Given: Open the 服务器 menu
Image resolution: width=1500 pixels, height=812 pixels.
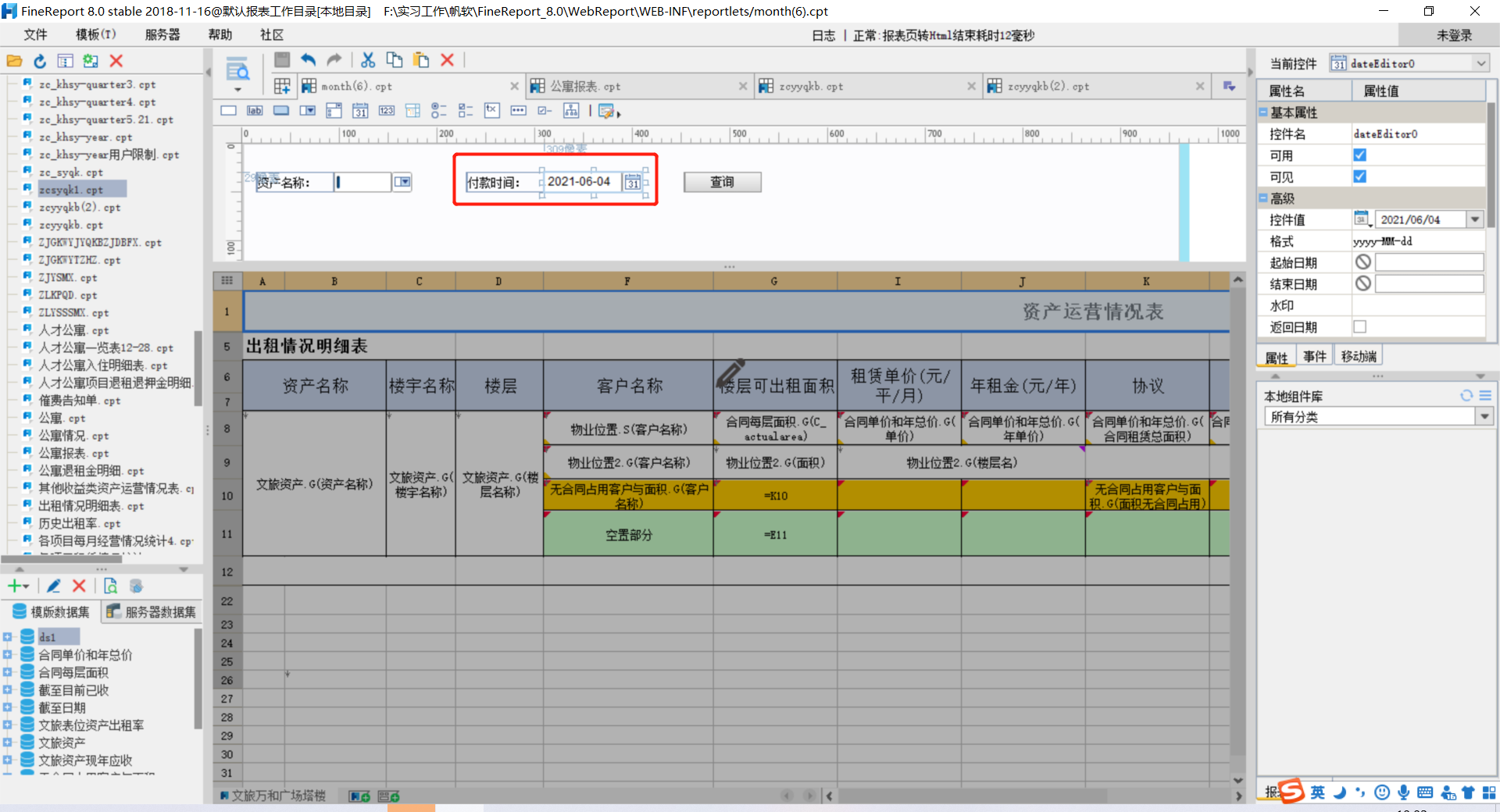Looking at the screenshot, I should click(162, 35).
